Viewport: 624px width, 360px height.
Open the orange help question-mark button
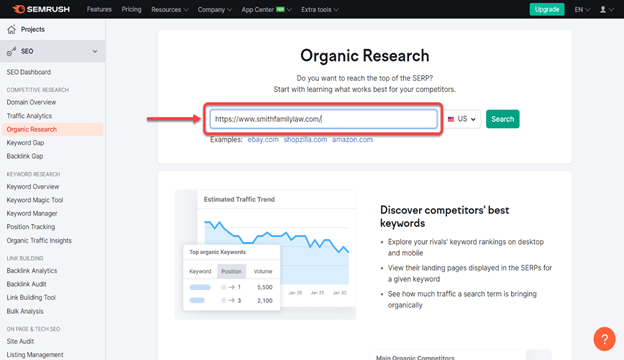tap(604, 339)
